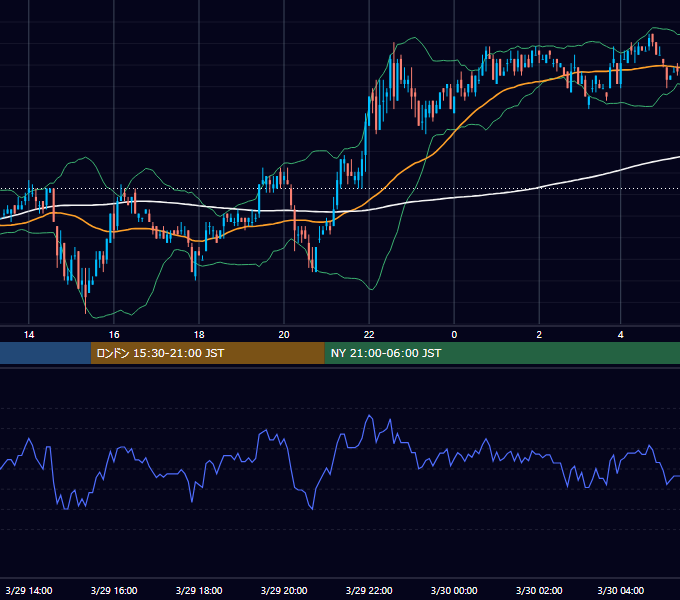680x600 pixels.
Task: Click the 14 hour axis label
Action: [x=29, y=335]
